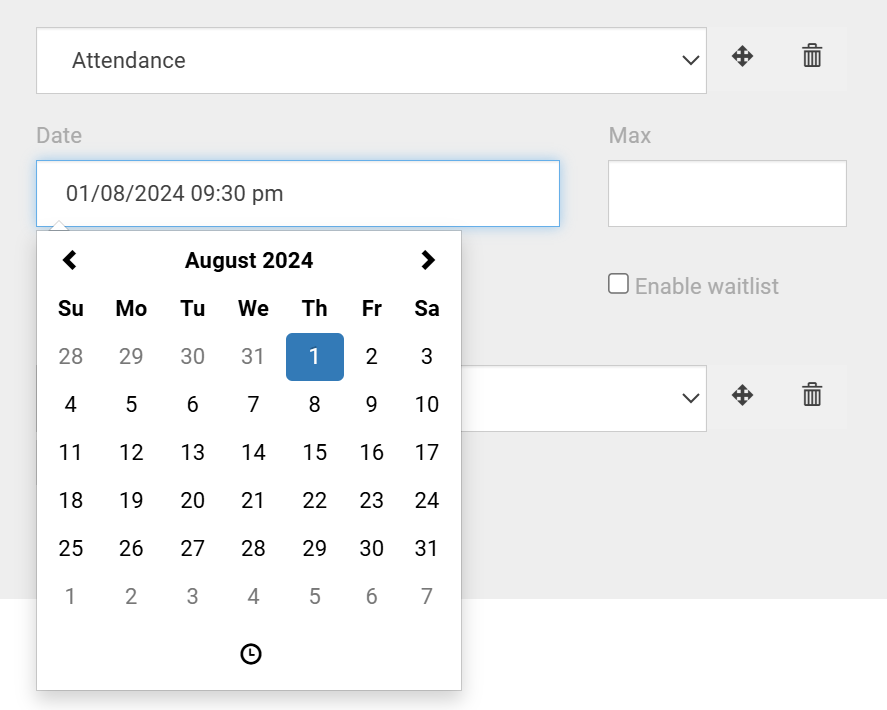887x710 pixels.
Task: Expand the second row dropdown chevron
Action: 690,398
